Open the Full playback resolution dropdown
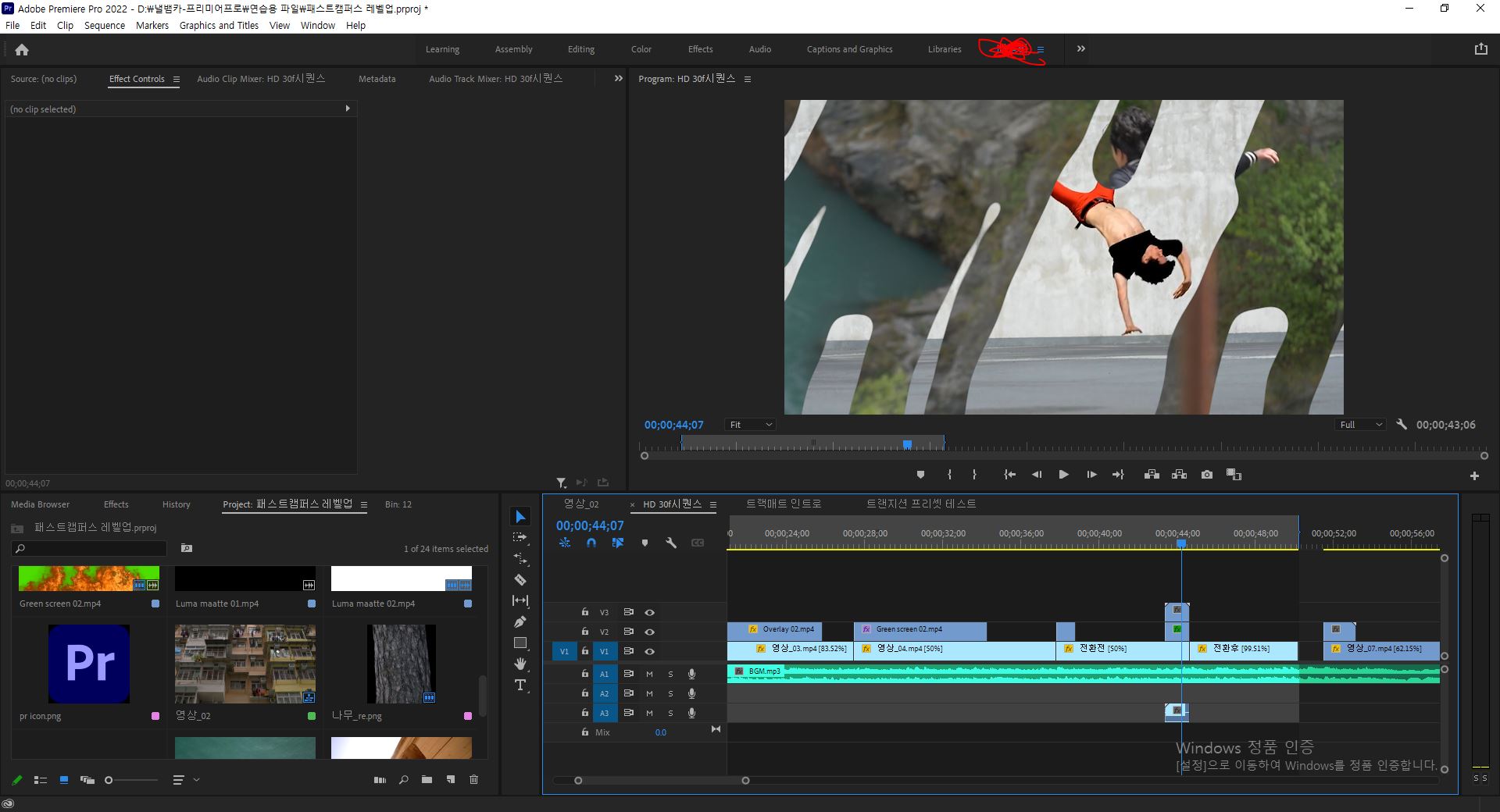The image size is (1500, 812). coord(1361,425)
